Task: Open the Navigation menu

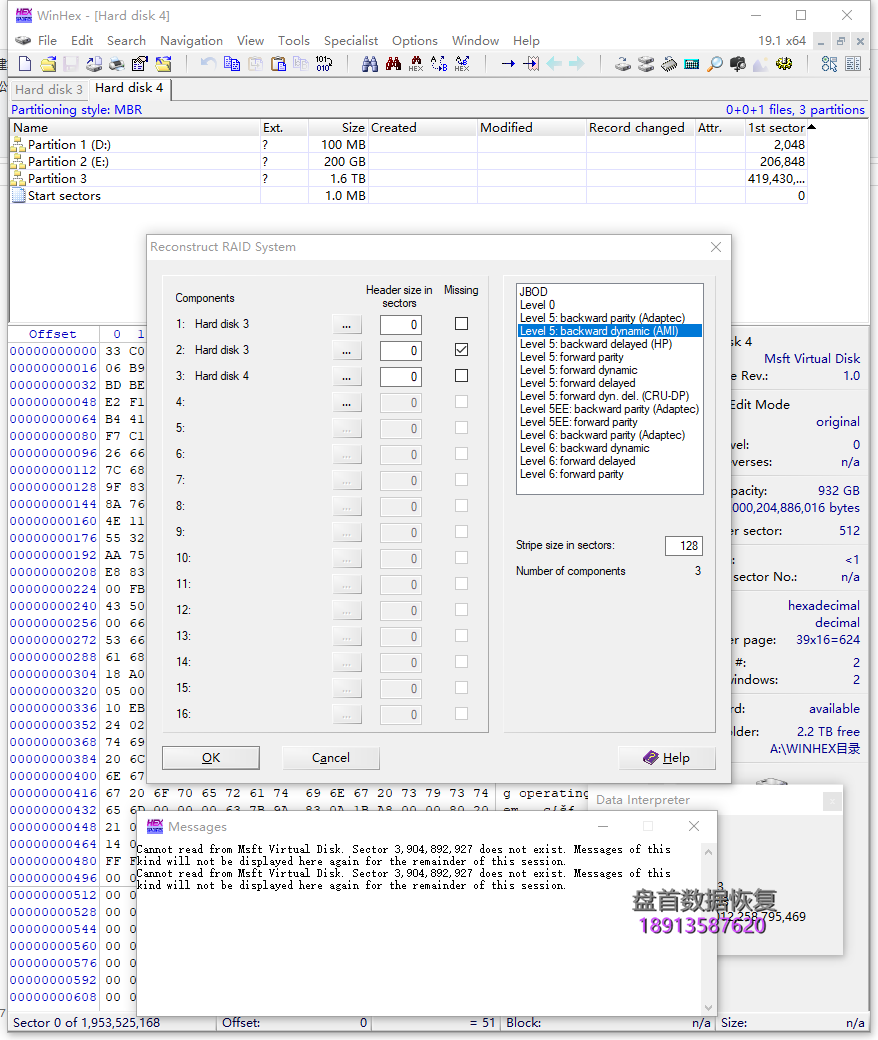Action: click(191, 40)
